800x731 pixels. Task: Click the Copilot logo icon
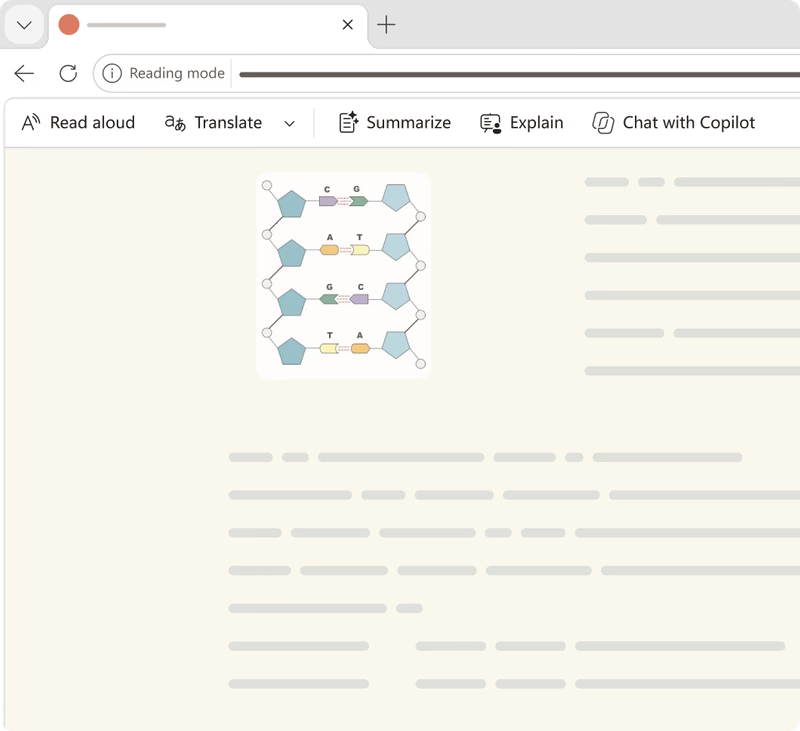coord(603,123)
